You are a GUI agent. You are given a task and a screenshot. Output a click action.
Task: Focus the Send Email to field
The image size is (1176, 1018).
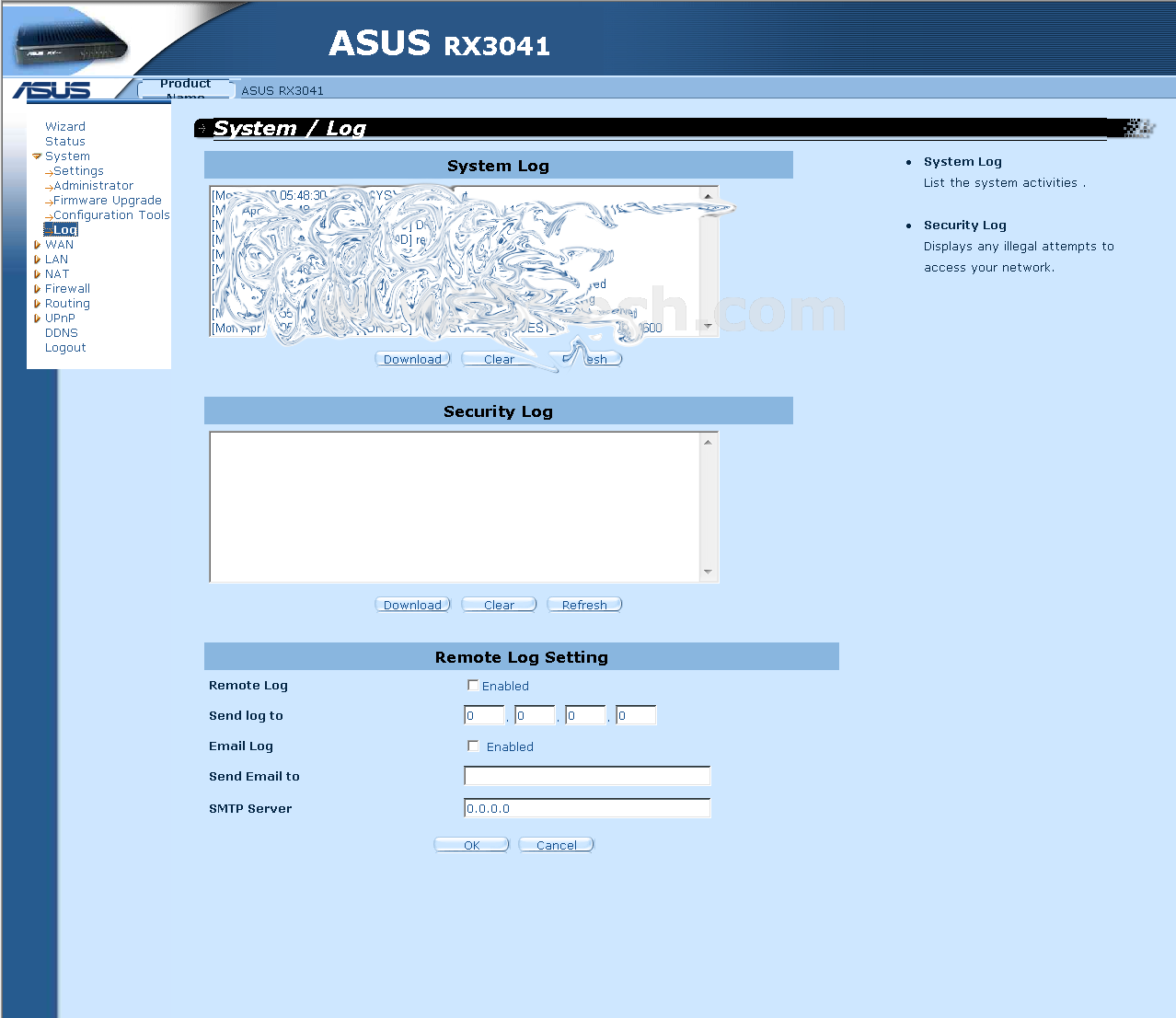pos(587,776)
